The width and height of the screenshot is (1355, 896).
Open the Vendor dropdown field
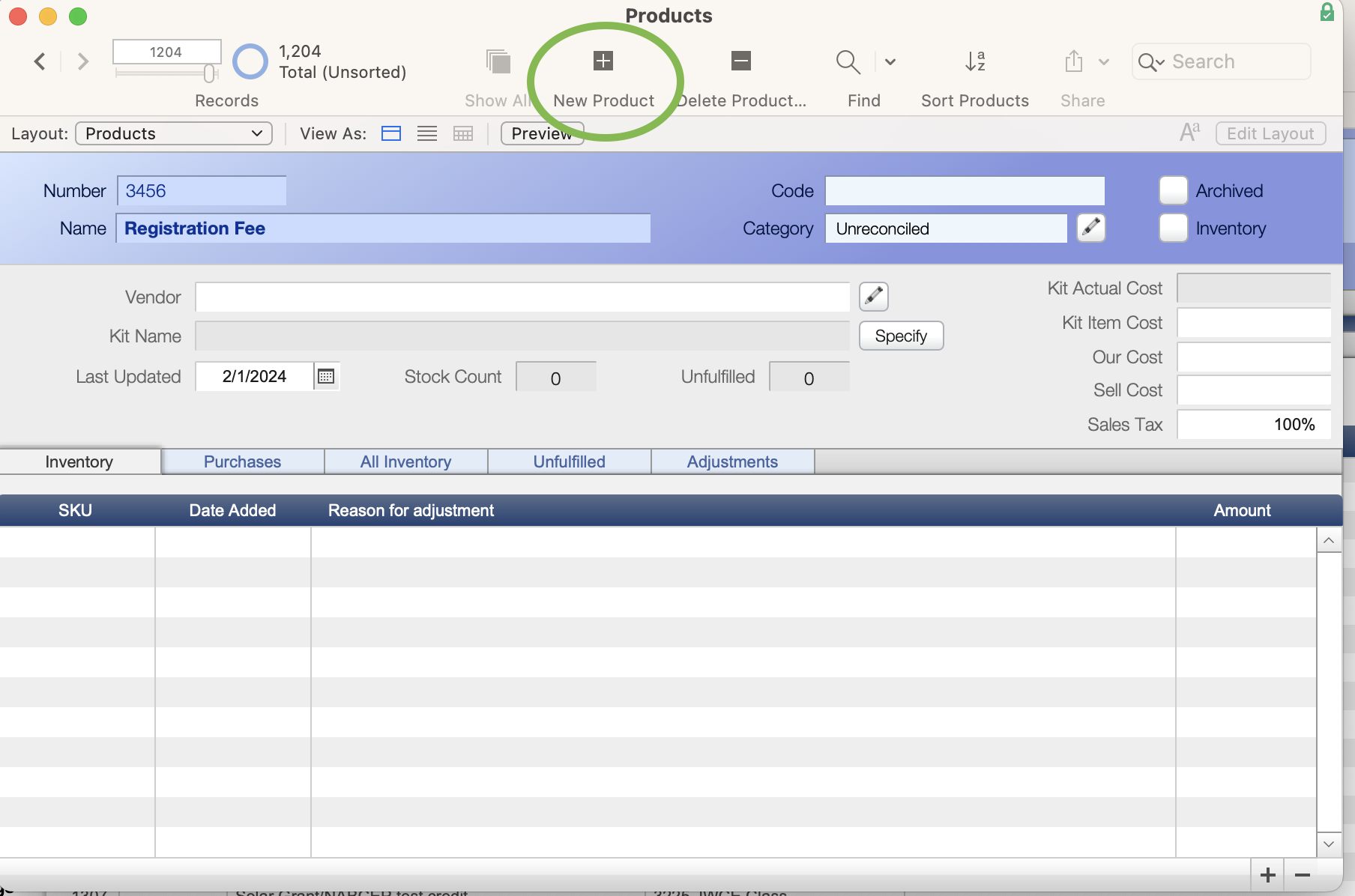point(522,297)
